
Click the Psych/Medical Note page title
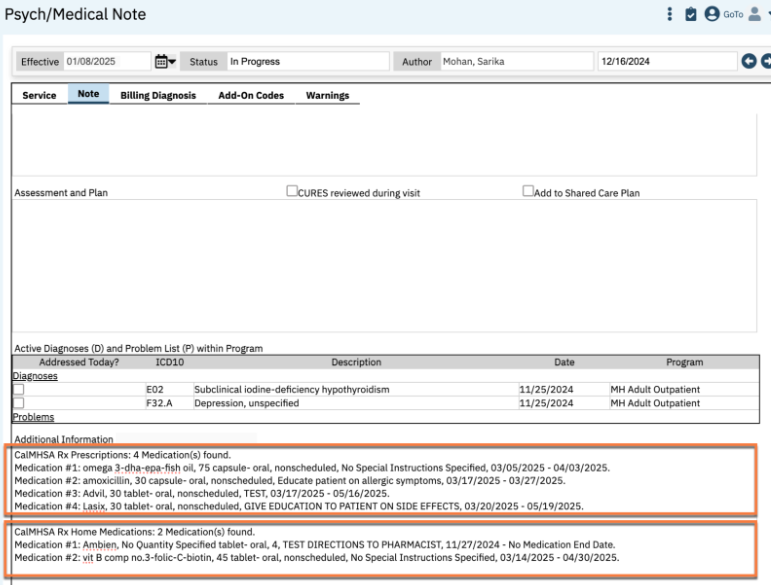click(75, 14)
